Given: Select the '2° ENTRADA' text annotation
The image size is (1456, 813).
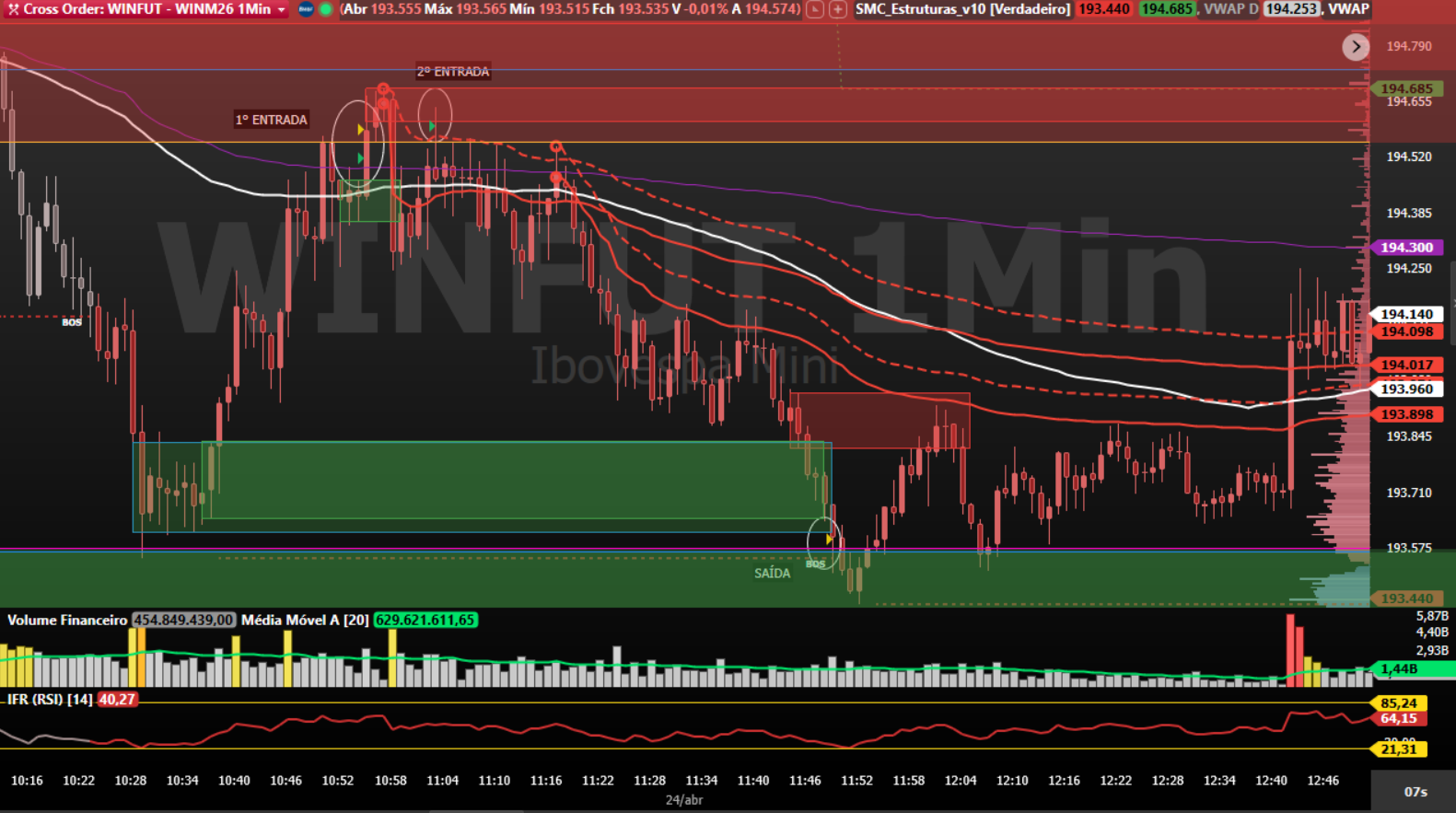Looking at the screenshot, I should [452, 72].
